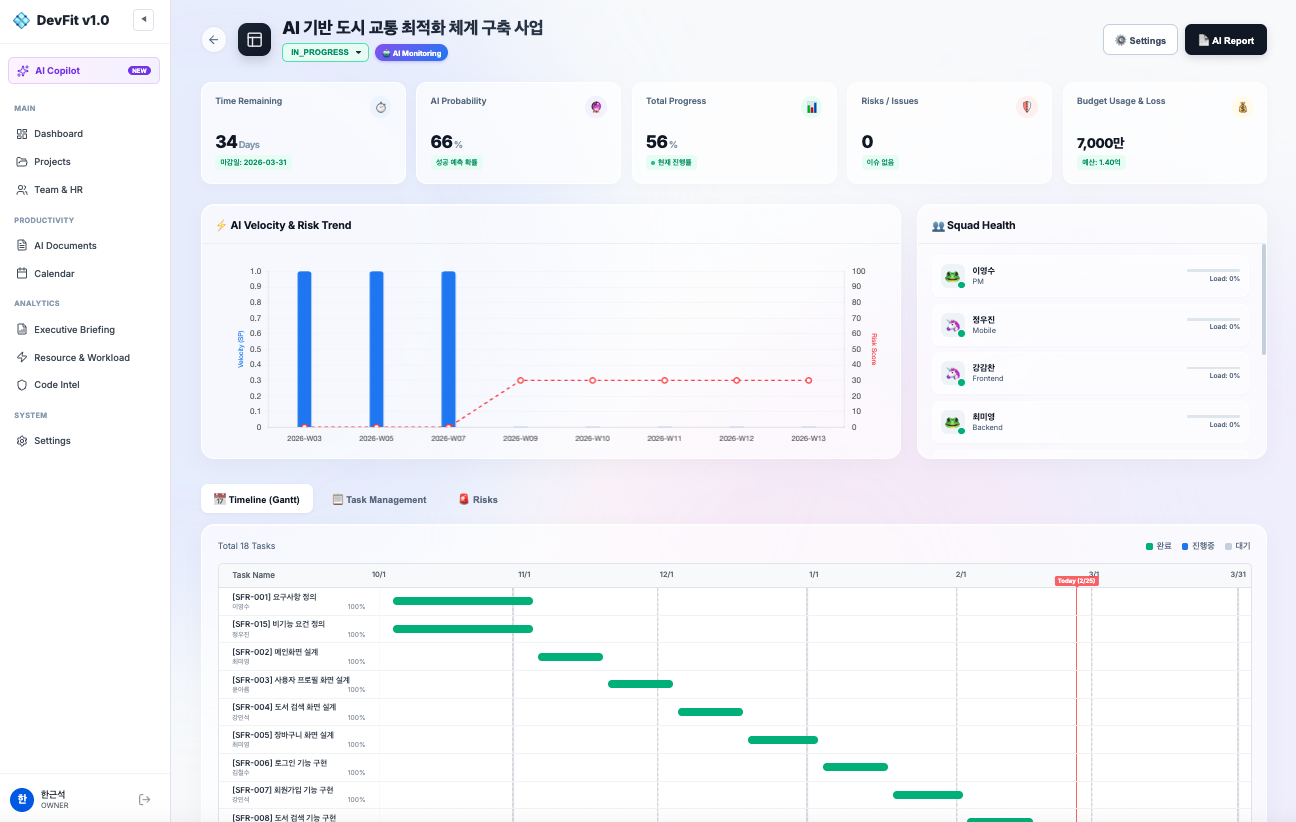Open the logout arrow next to 한근석
This screenshot has width=1296, height=822.
(x=144, y=799)
